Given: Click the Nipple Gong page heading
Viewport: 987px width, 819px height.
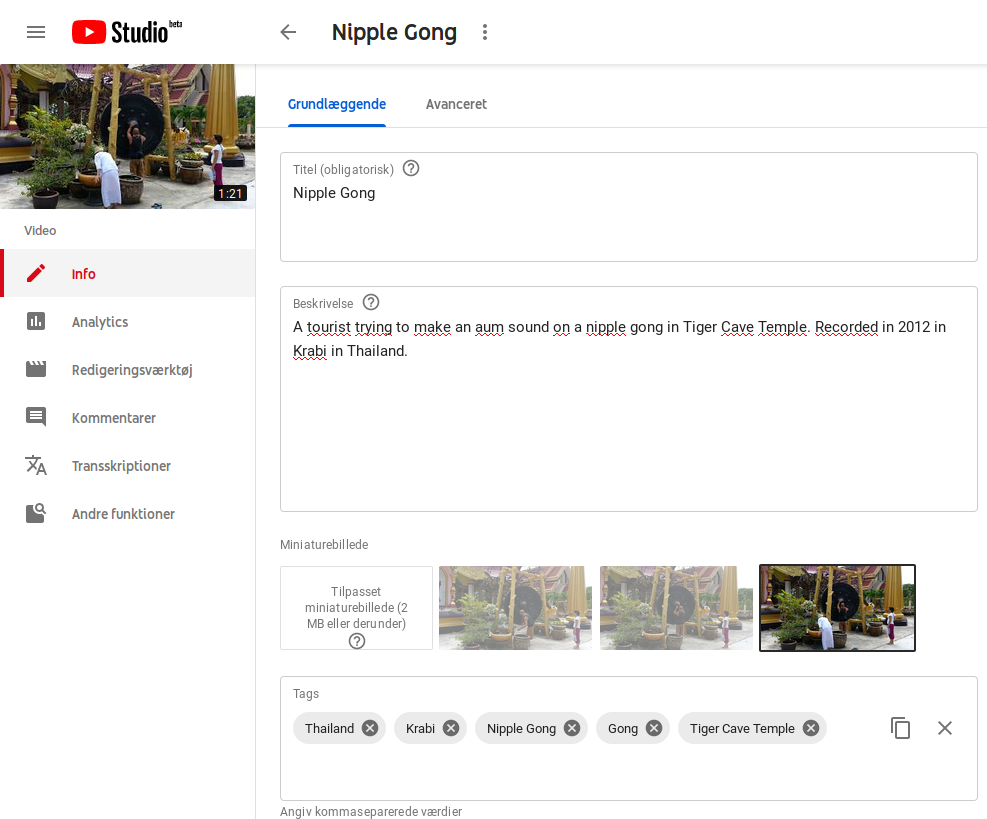Looking at the screenshot, I should click(394, 32).
